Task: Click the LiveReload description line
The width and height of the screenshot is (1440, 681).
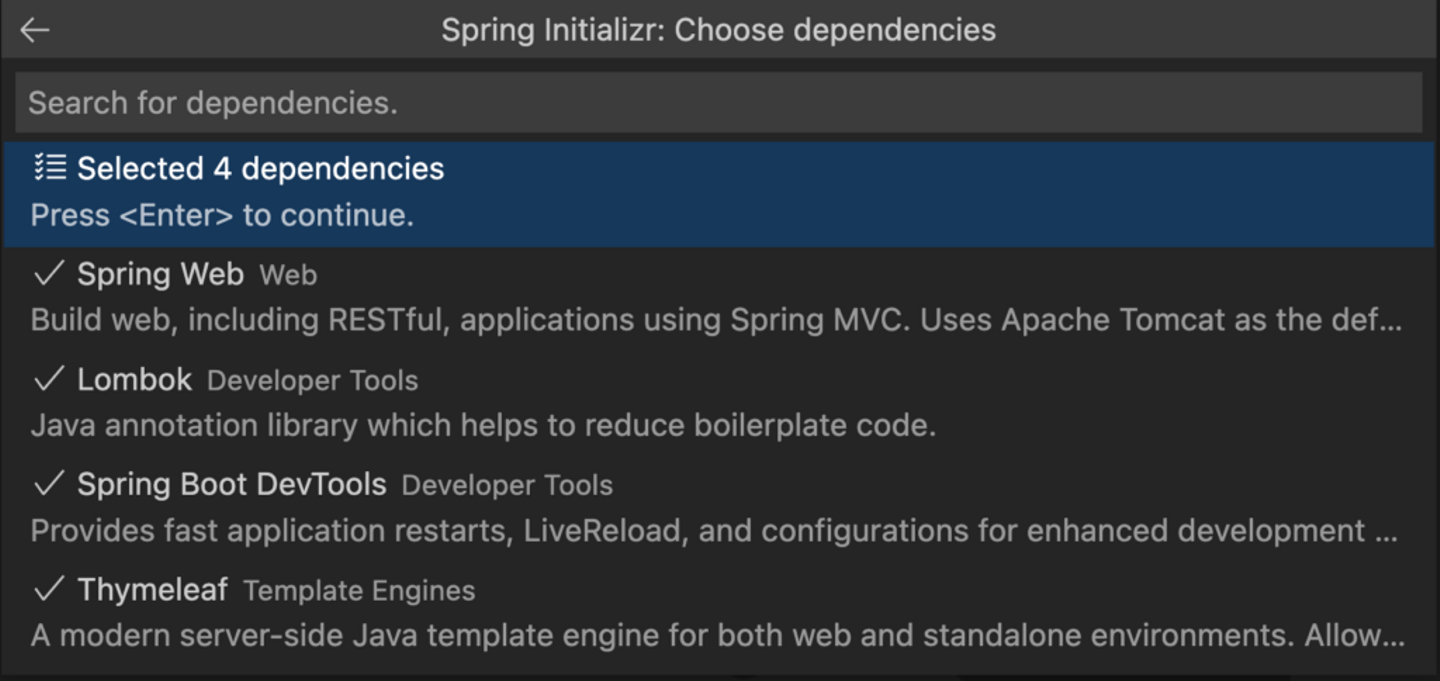Action: tap(713, 531)
